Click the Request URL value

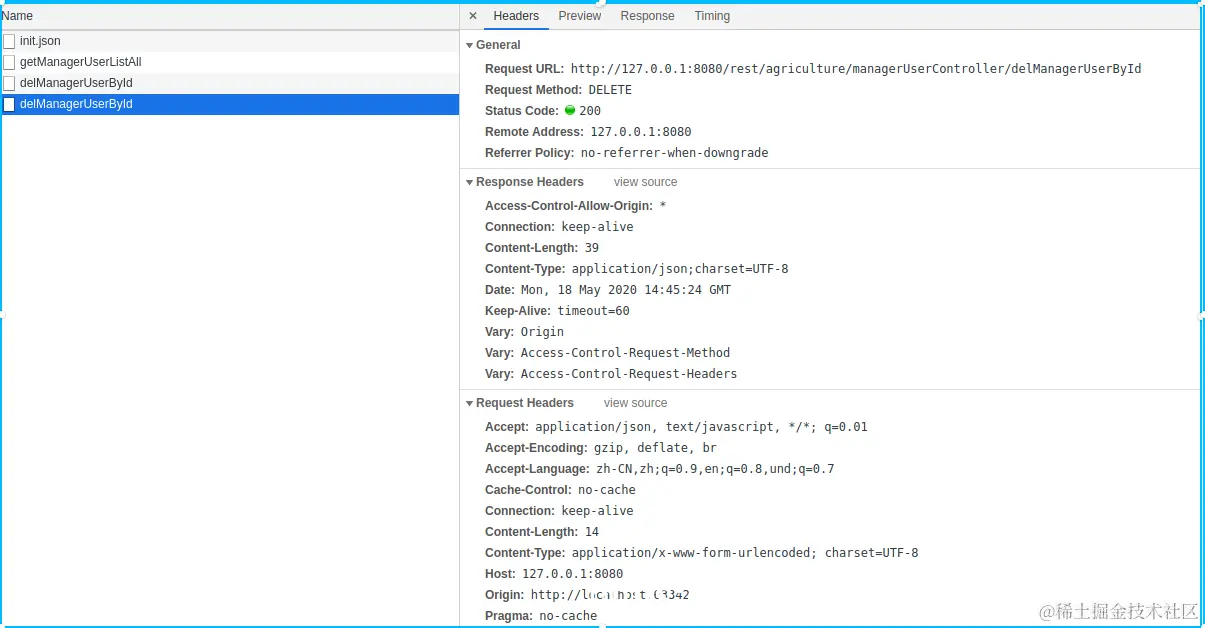pyautogui.click(x=856, y=69)
